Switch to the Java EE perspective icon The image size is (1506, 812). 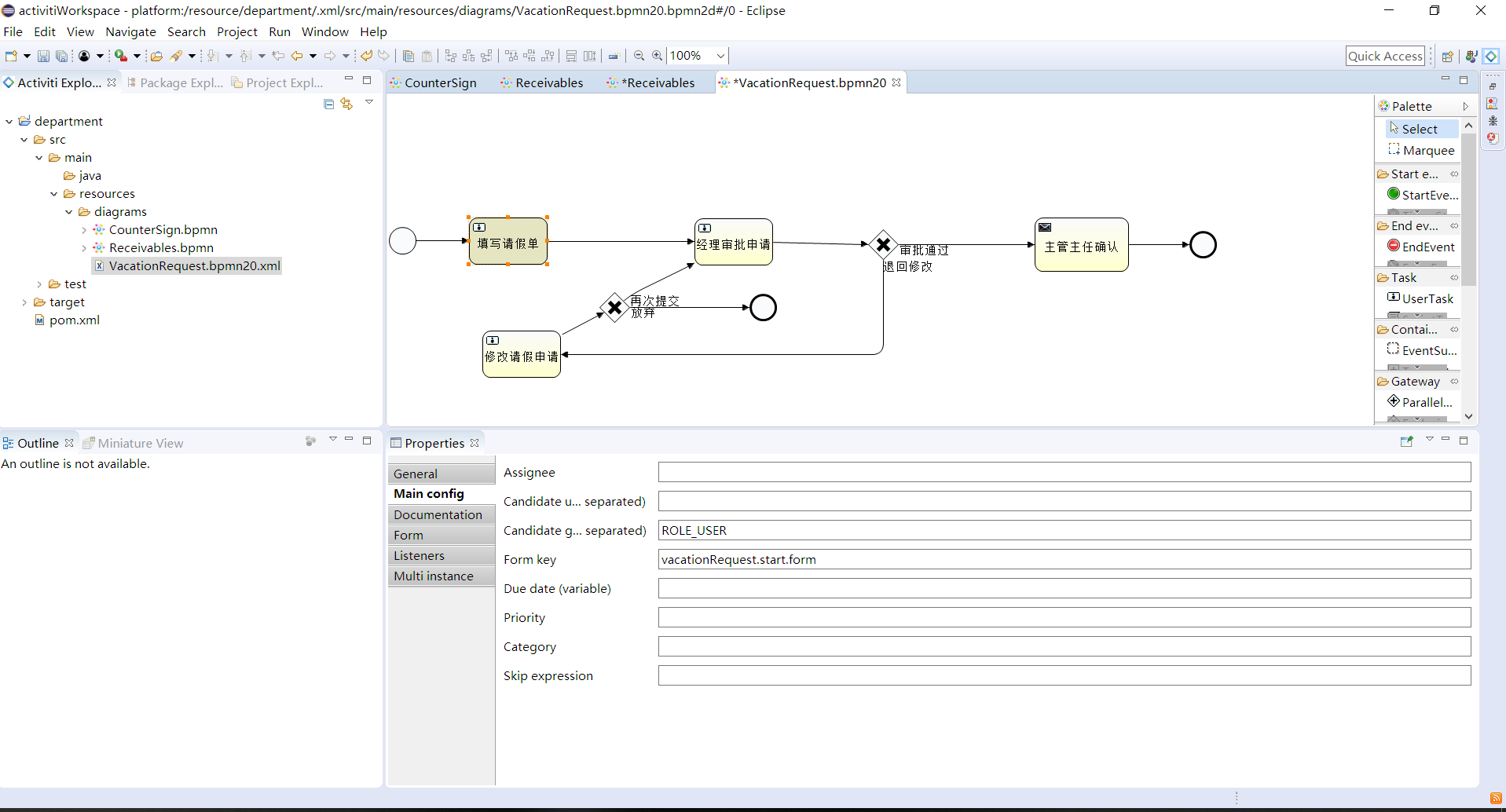pos(1471,56)
